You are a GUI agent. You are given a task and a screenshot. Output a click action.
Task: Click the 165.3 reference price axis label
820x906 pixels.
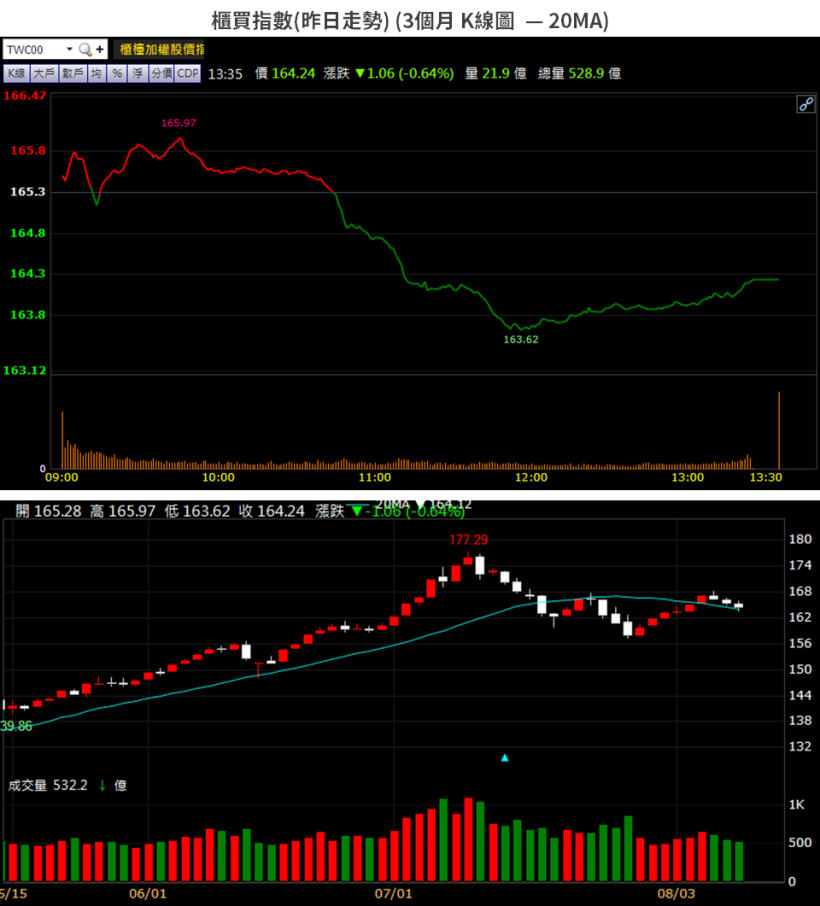28,192
